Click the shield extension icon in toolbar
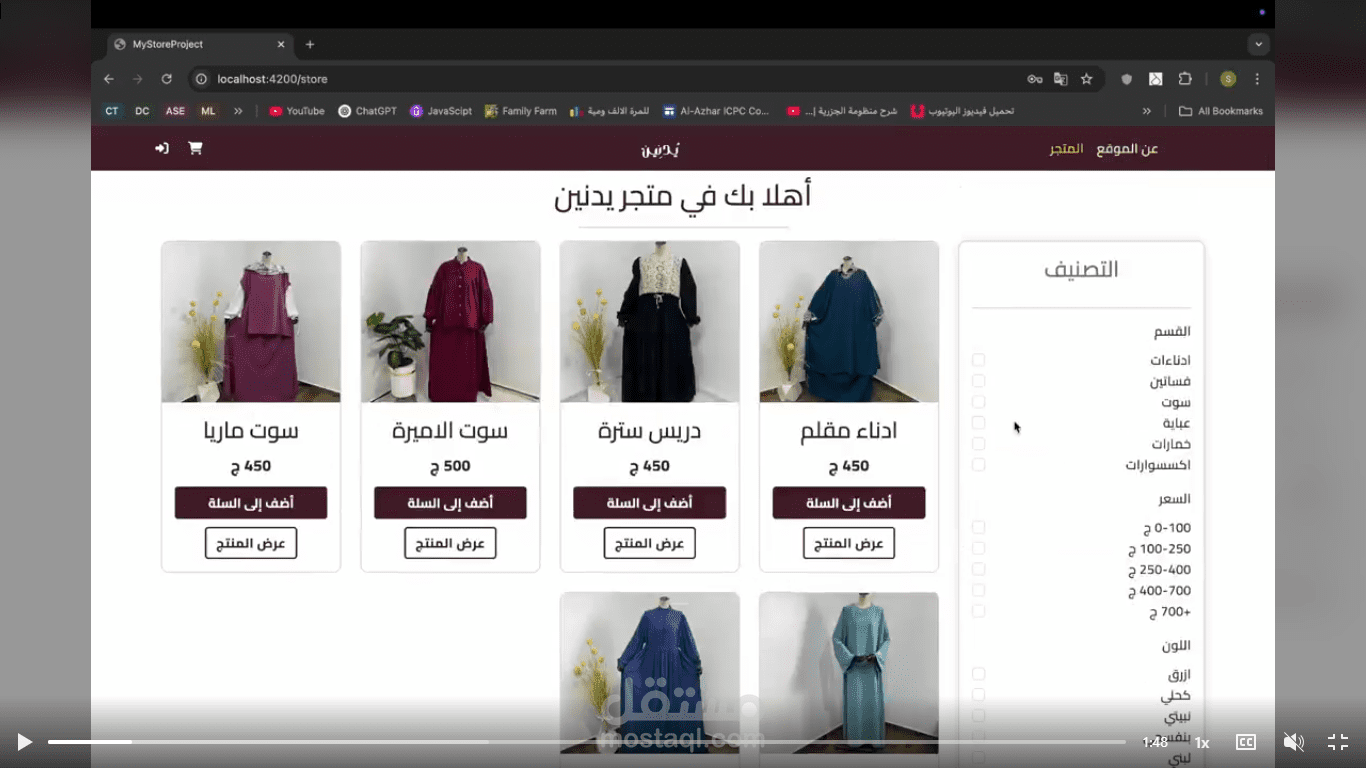Viewport: 1366px width, 768px height. tap(1127, 79)
